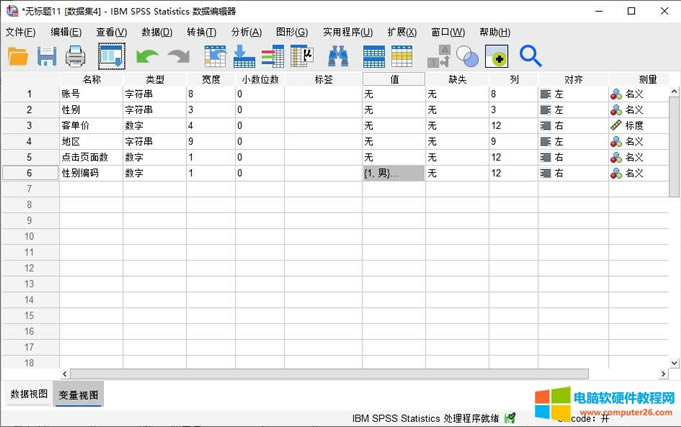Open the 转换(T) menu
681x427 pixels.
click(x=201, y=32)
